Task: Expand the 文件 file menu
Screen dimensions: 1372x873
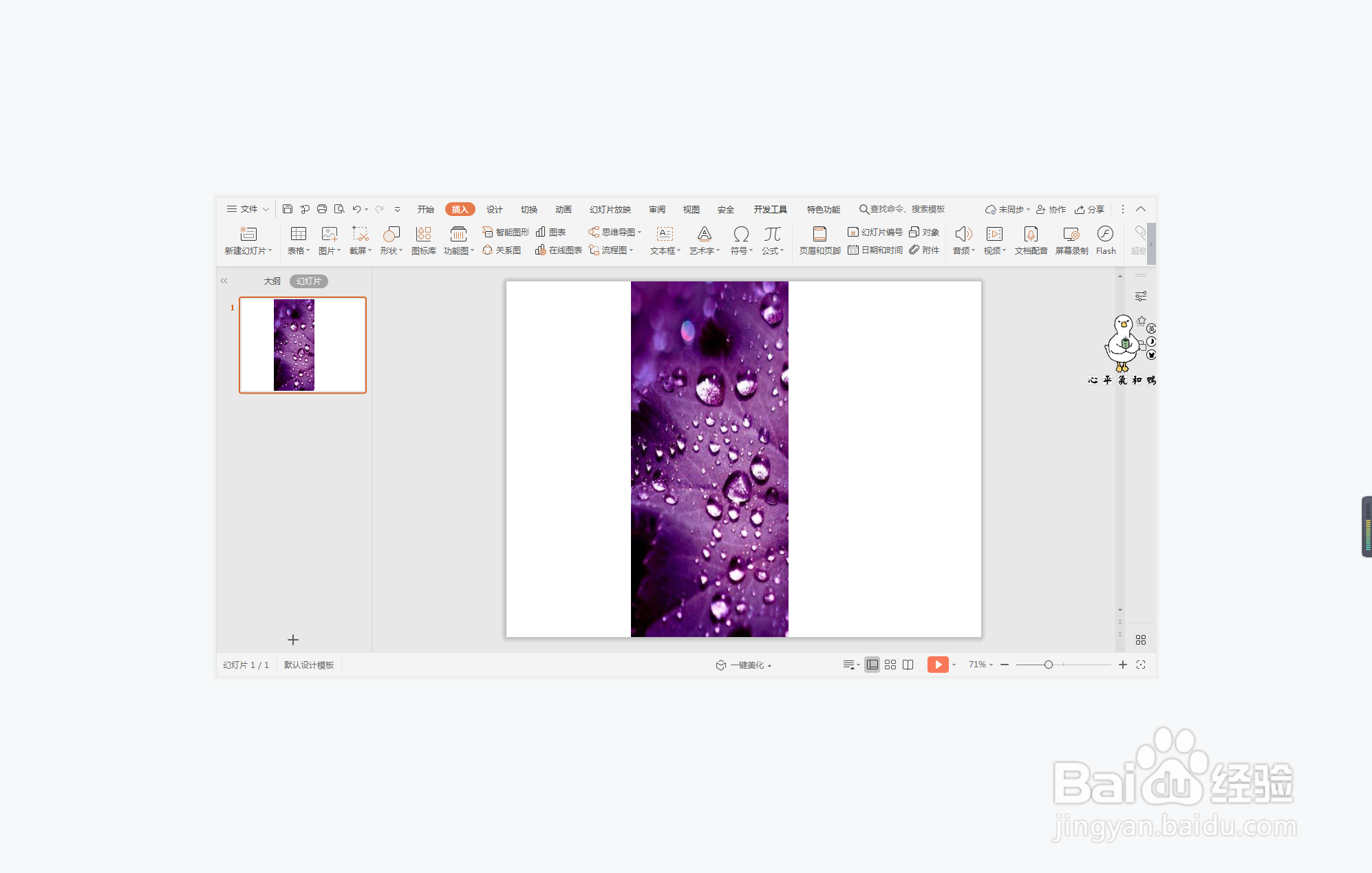Action: (248, 209)
